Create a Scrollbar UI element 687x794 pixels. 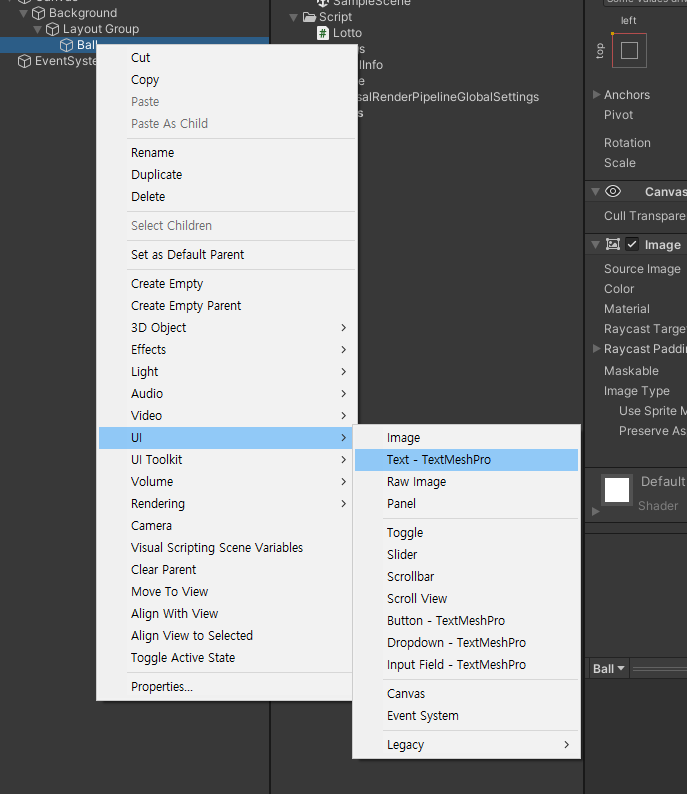tap(466, 577)
